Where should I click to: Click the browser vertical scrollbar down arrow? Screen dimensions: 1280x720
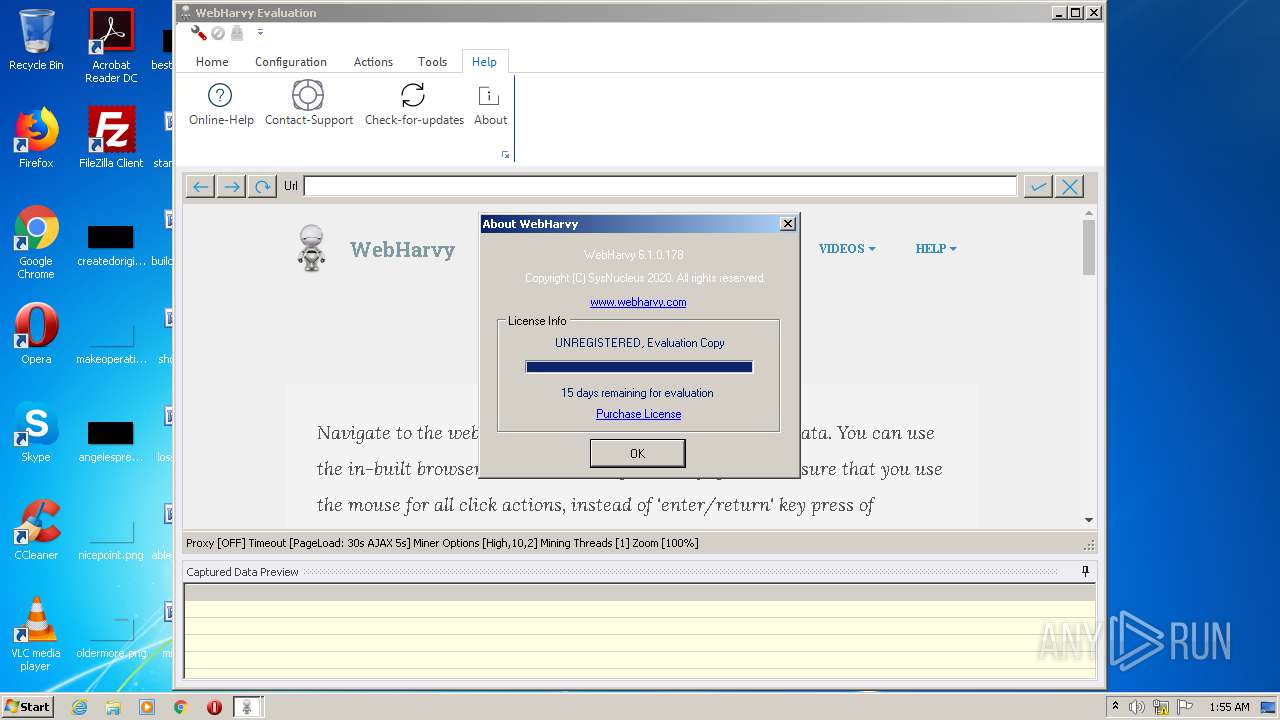[x=1089, y=520]
